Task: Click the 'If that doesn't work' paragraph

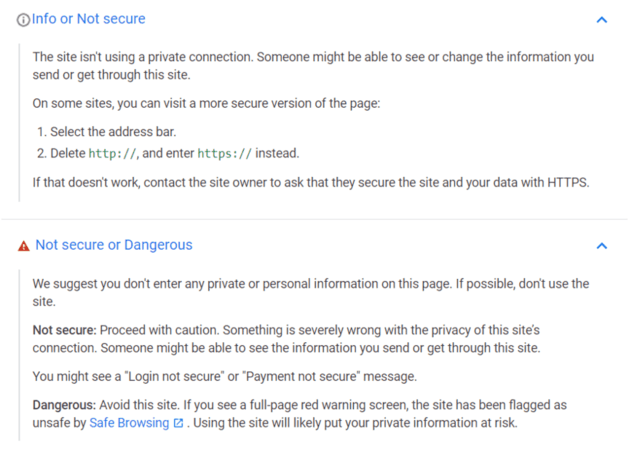Action: pos(312,181)
